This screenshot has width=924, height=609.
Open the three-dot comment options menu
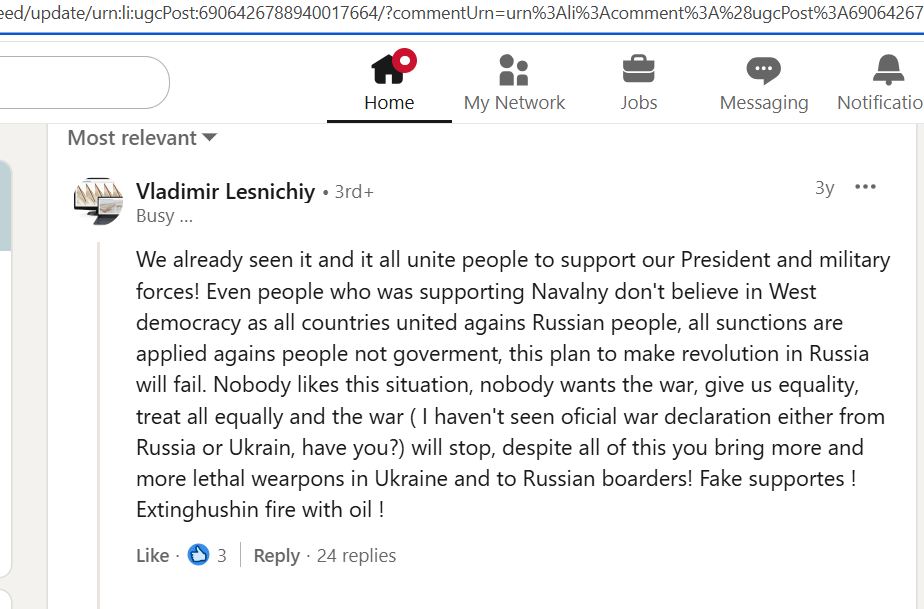pyautogui.click(x=865, y=188)
